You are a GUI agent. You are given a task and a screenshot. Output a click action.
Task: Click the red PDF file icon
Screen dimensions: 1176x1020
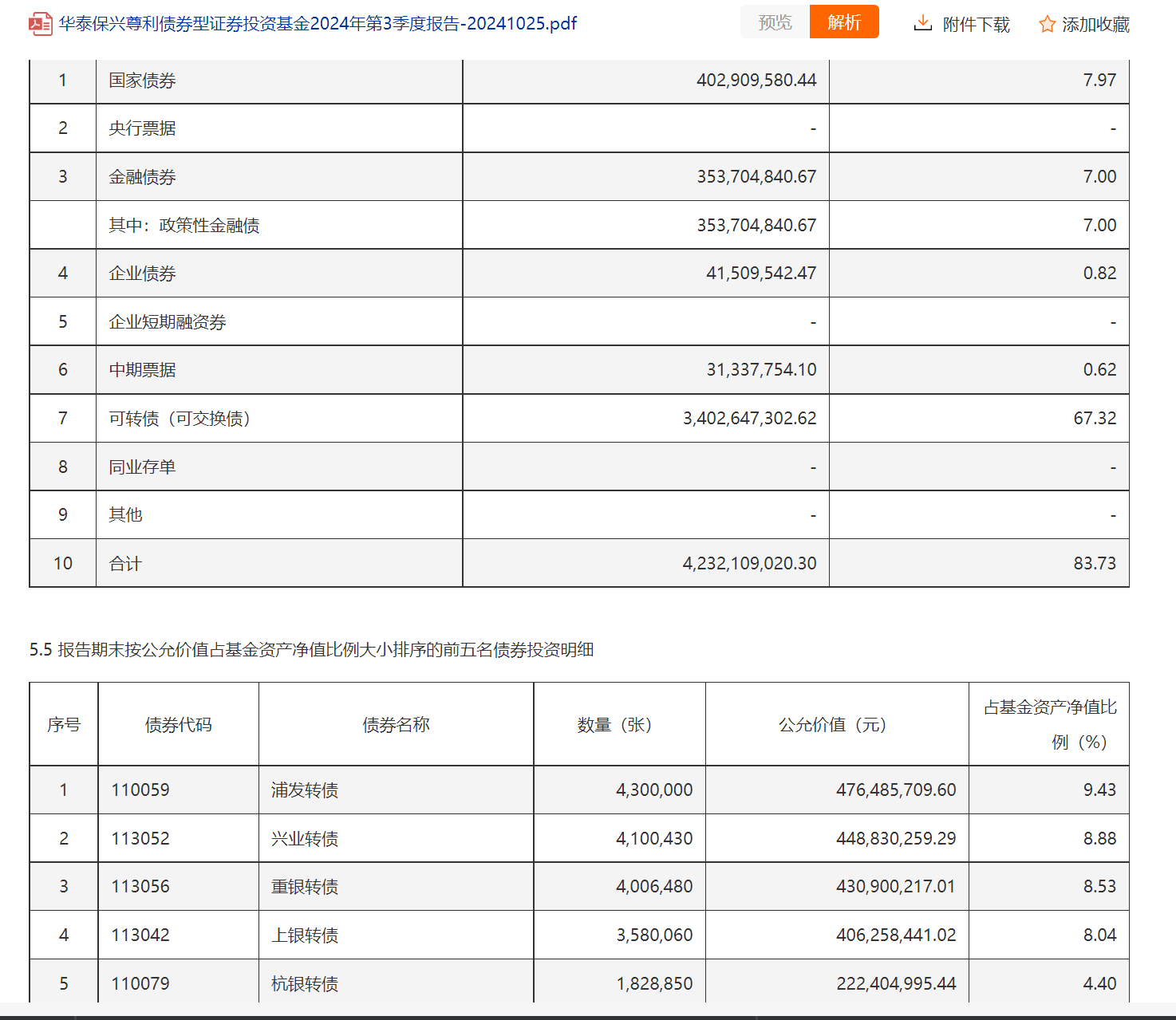pos(40,24)
